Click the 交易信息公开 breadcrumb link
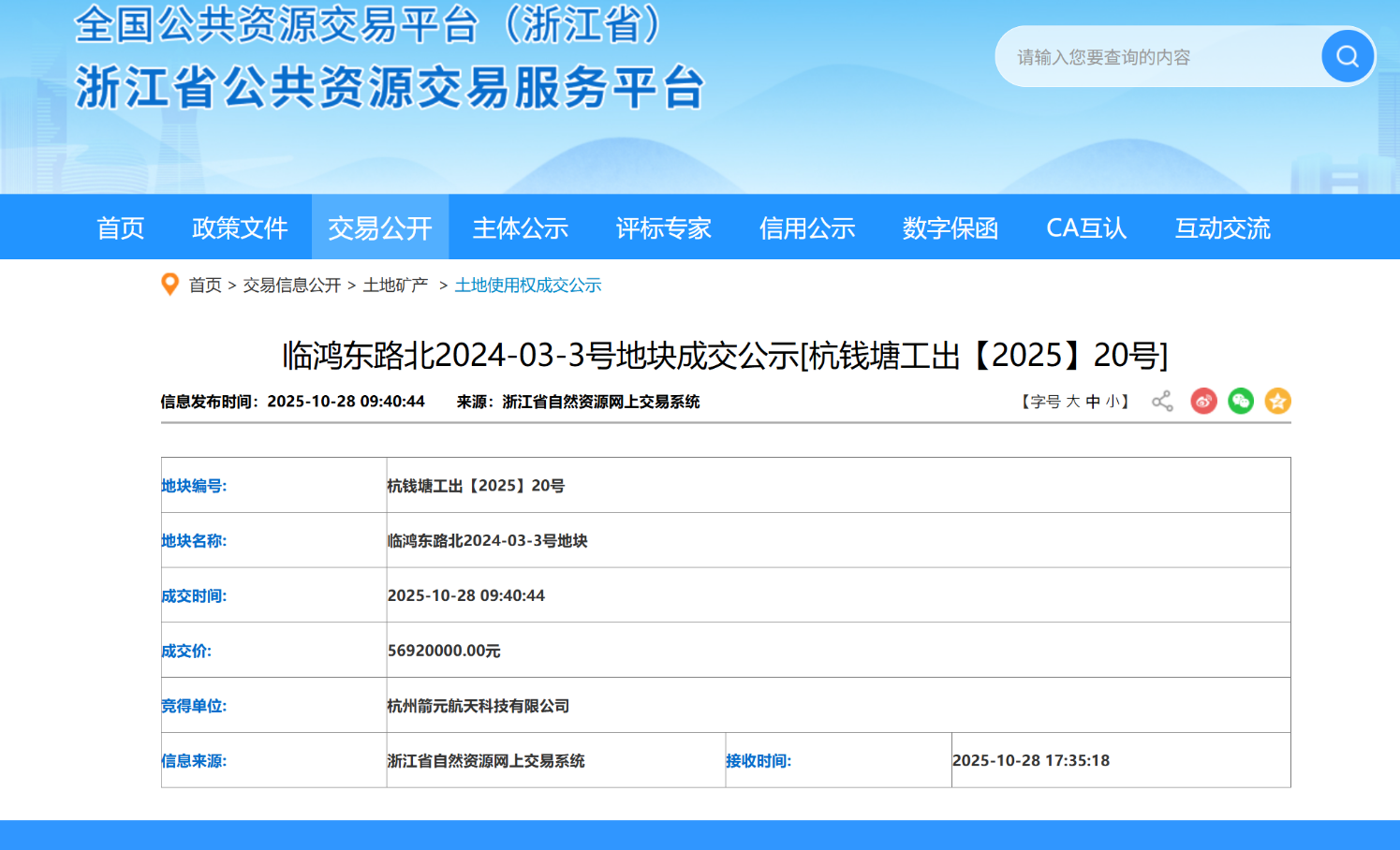This screenshot has height=850, width=1400. click(292, 286)
